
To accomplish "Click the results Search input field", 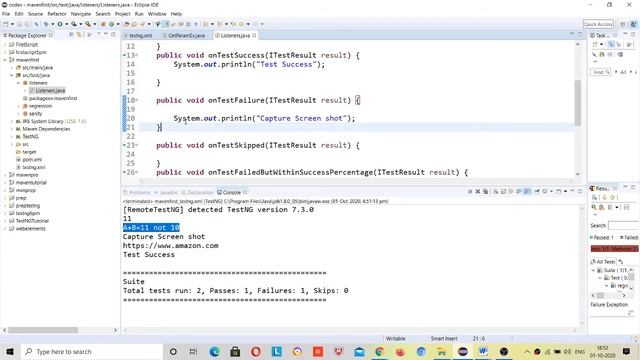I will pos(623,225).
